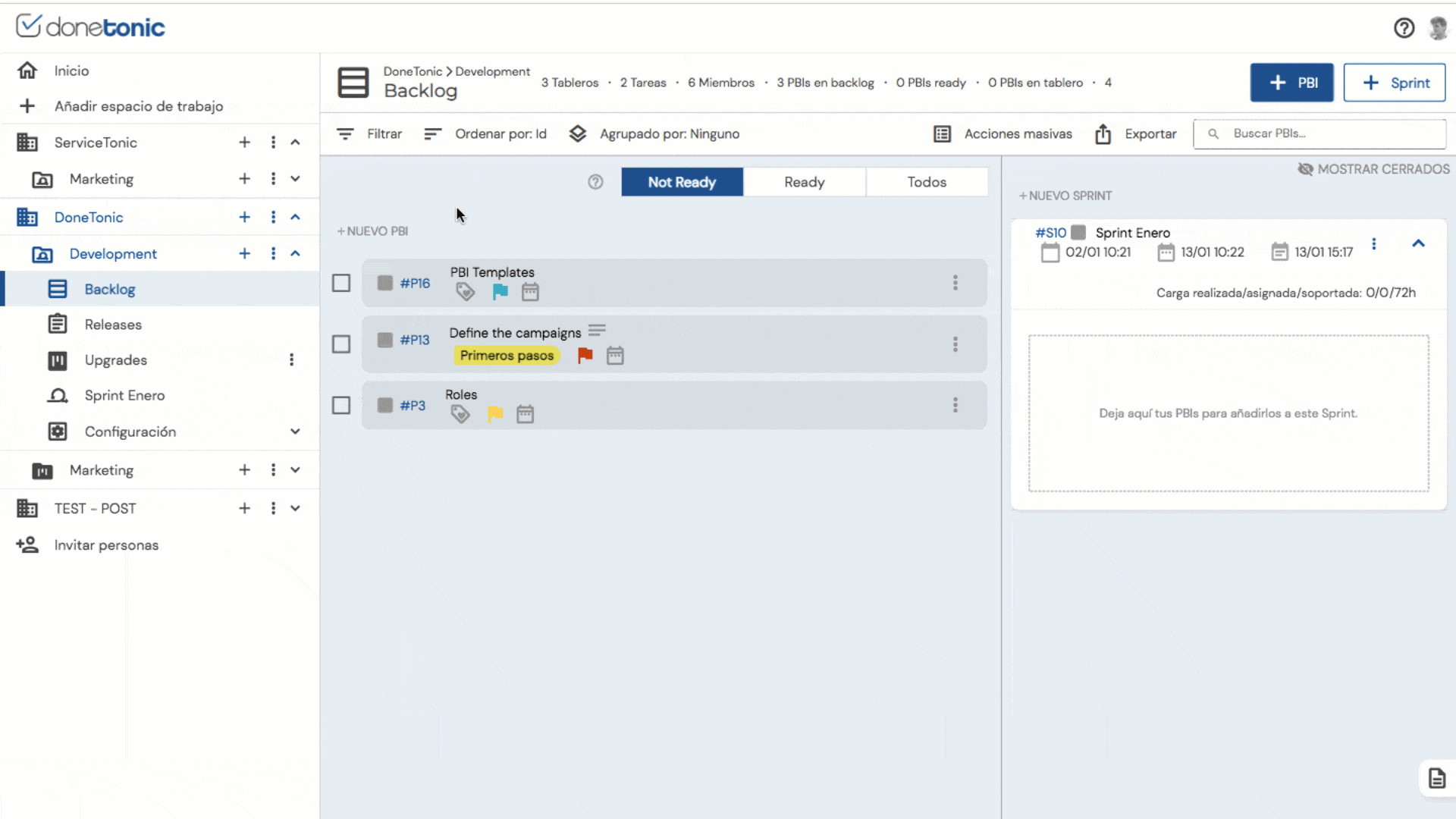
Task: Collapse the ServiceTonic workspace
Action: [x=295, y=143]
